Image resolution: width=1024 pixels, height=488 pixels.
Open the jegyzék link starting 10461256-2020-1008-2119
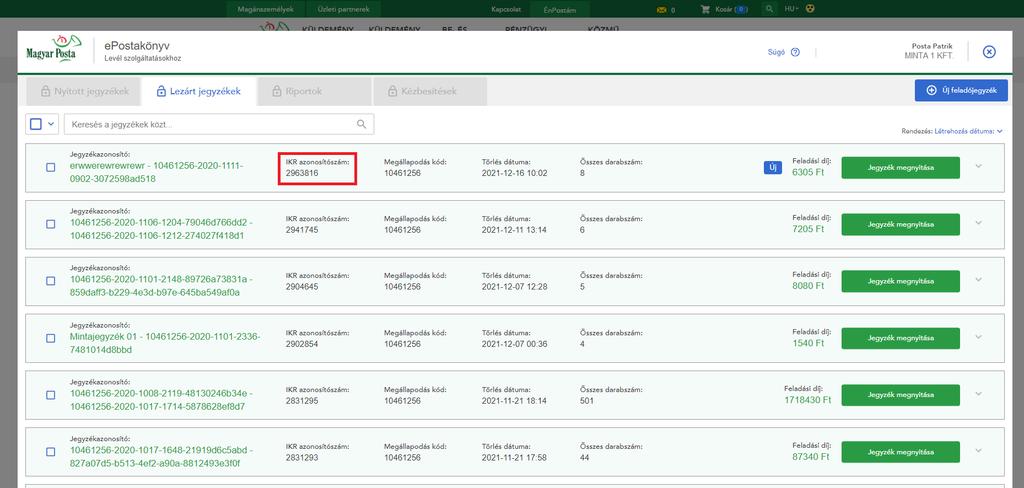coord(161,400)
